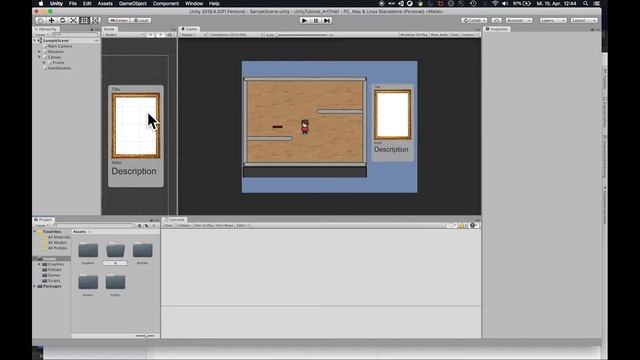
Task: Search the Project panel by type icon
Action: 139,225
